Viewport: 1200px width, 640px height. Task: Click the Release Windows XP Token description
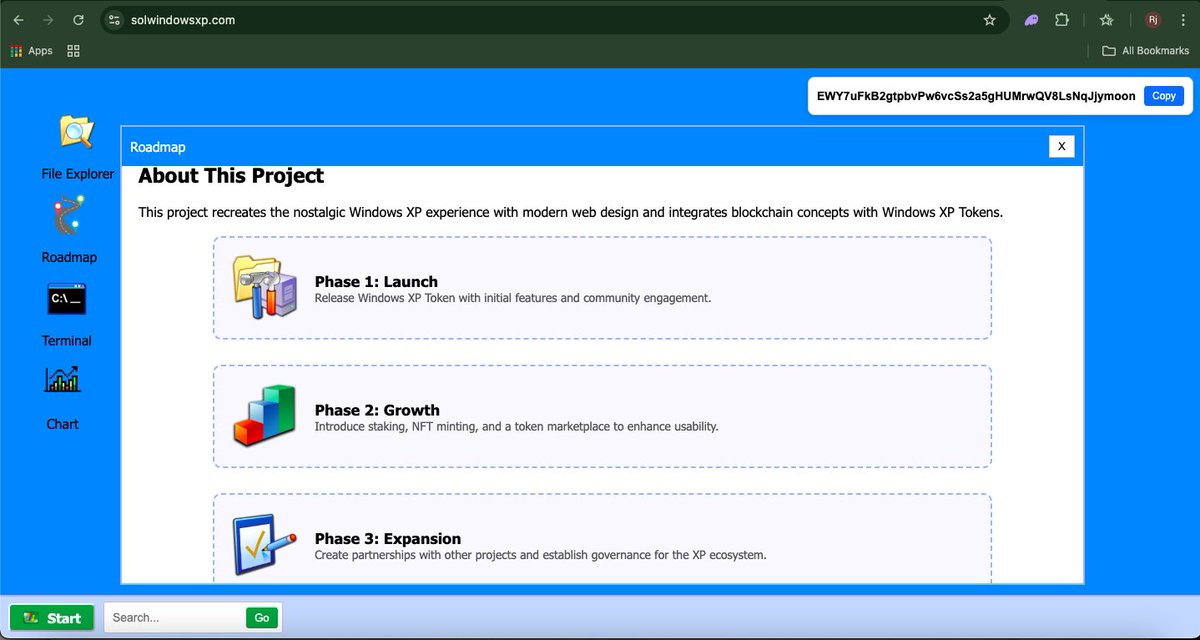513,298
